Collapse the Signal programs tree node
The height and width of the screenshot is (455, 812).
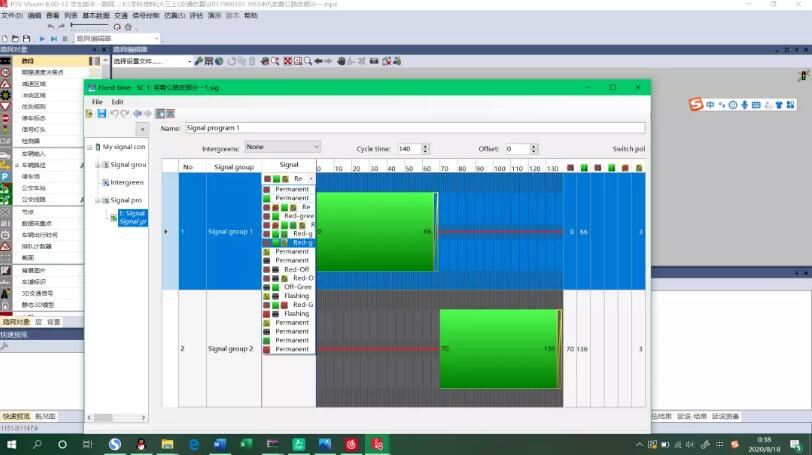pyautogui.click(x=98, y=200)
